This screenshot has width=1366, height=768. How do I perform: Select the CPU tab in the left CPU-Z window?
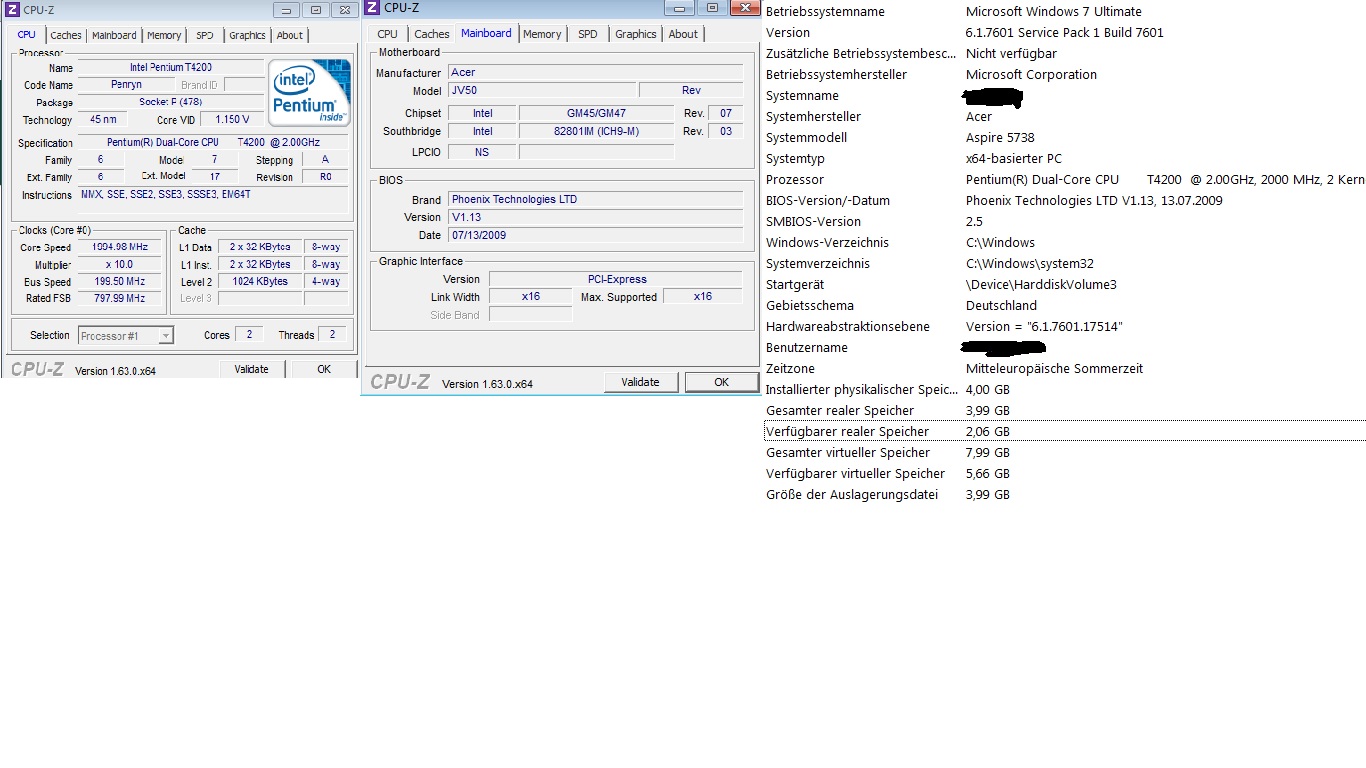(27, 35)
